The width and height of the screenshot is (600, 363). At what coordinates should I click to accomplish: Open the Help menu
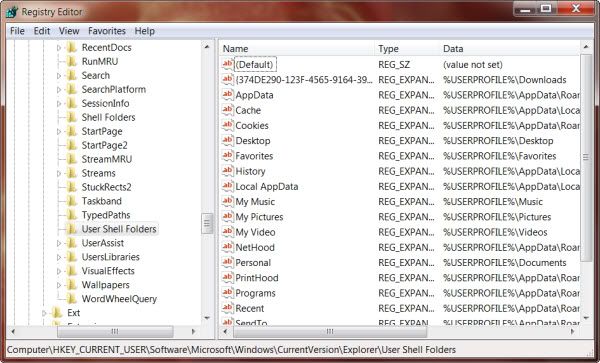click(145, 31)
